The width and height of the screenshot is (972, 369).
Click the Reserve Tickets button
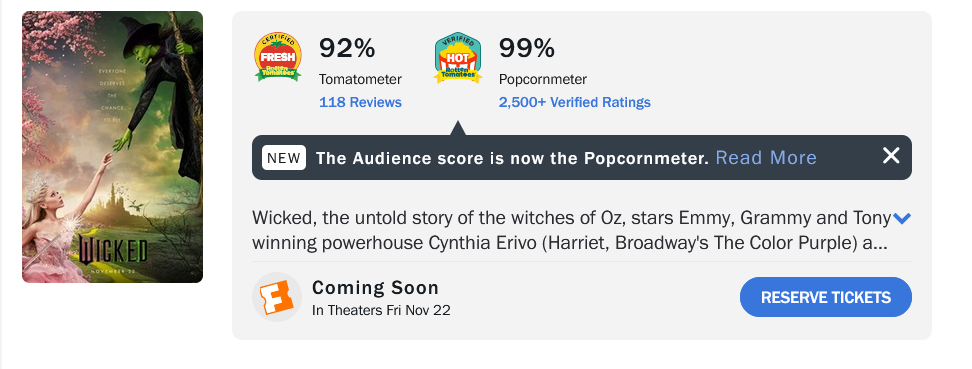coord(826,297)
